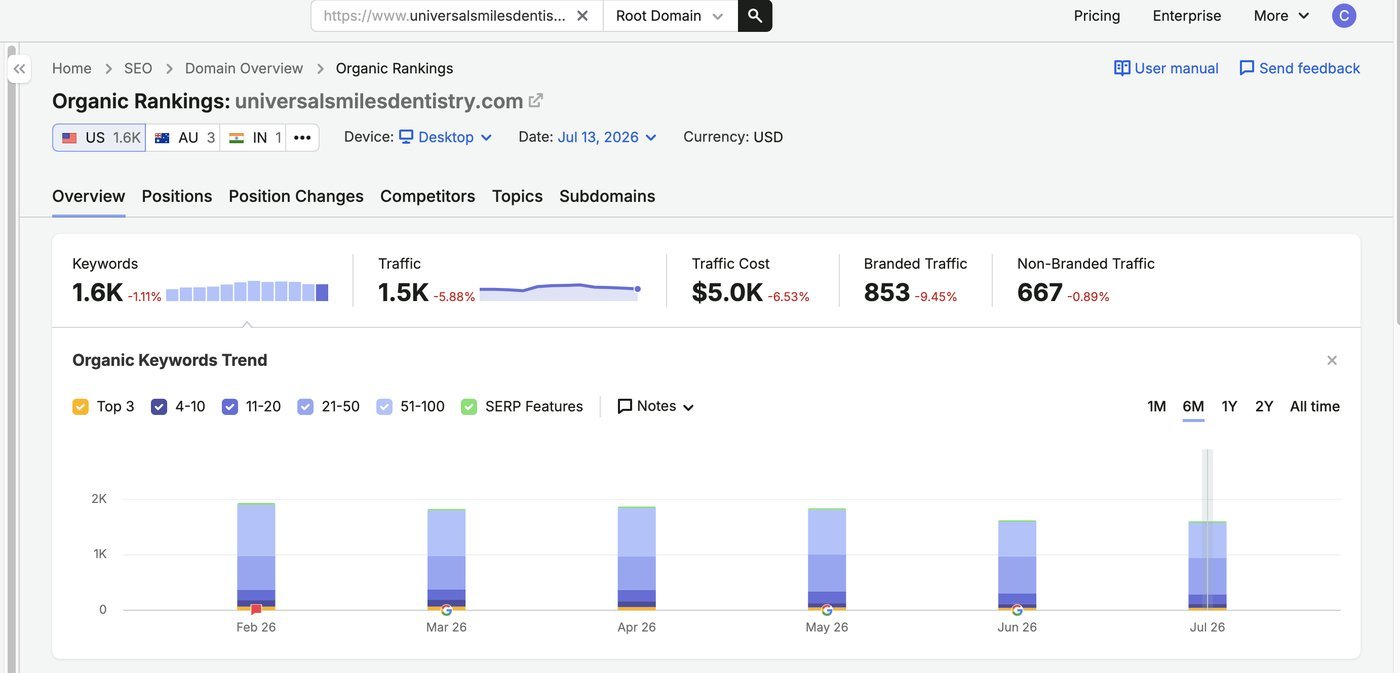Screen dimensions: 1400x673
Task: Open the Root Domain dropdown
Action: 670,16
